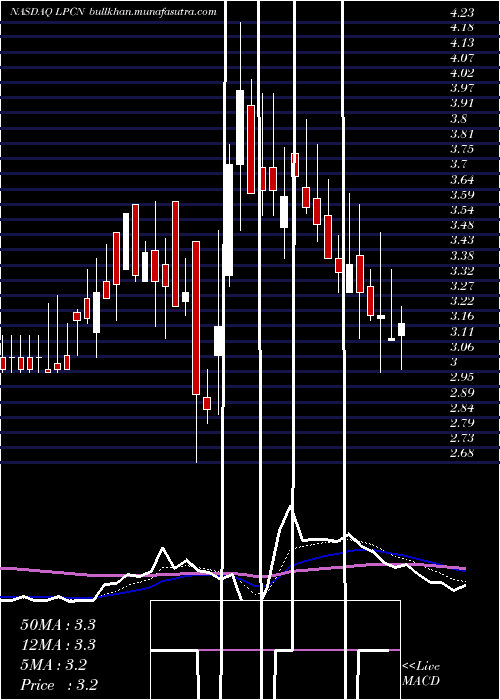Click the 2.95 price axis value
Image resolution: width=500 pixels, height=700 pixels.
click(462, 377)
